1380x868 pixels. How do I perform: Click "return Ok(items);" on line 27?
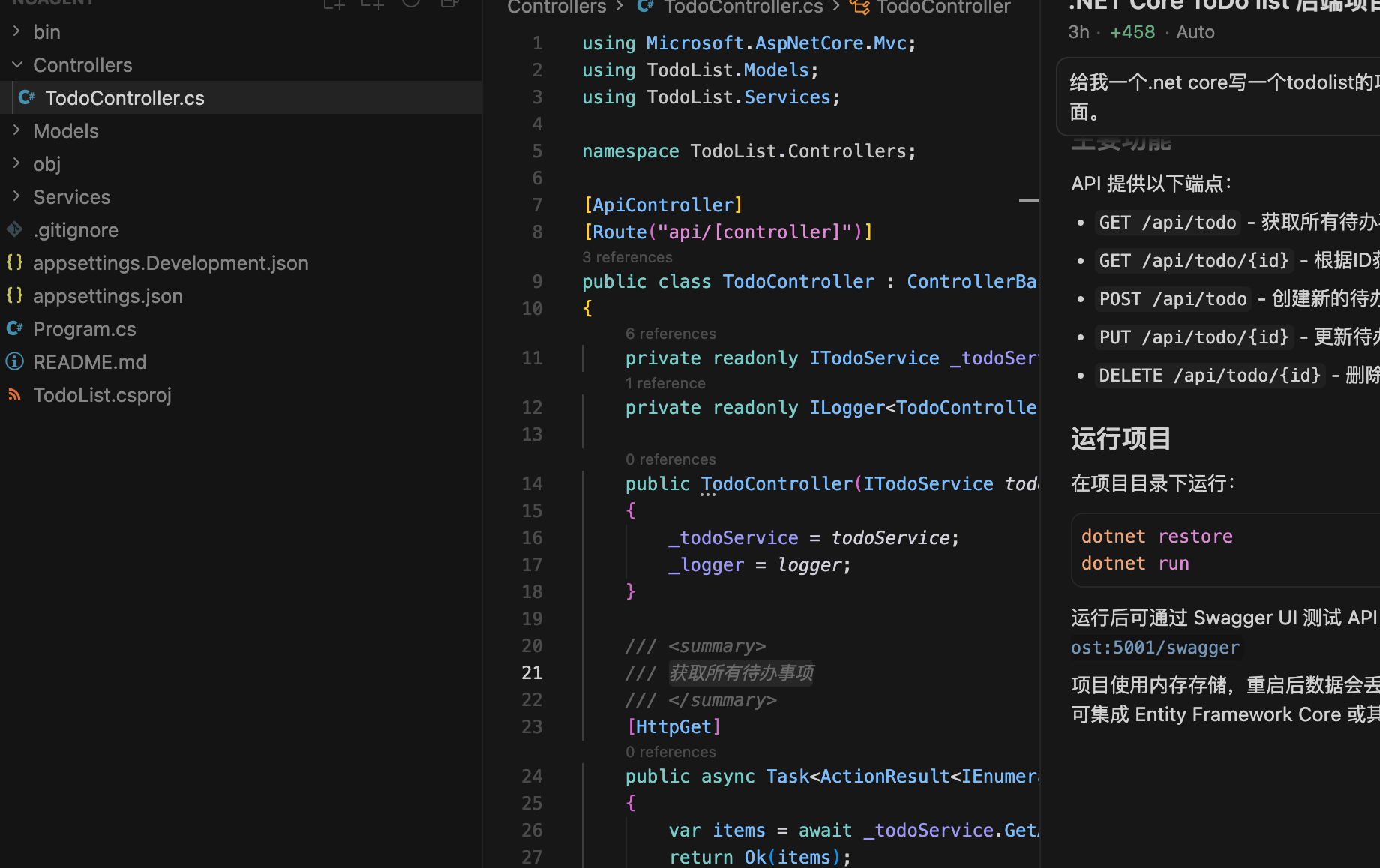760,857
